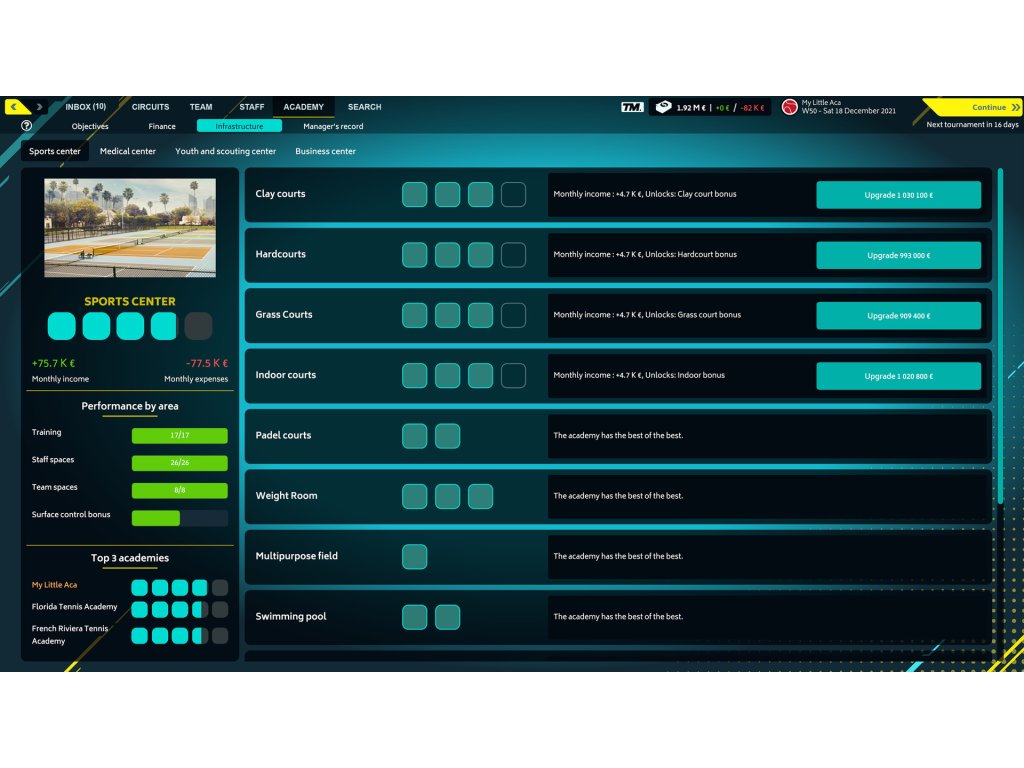The image size is (1024, 768).
Task: Click the Staff spaces 26/26 progress bar
Action: point(180,463)
